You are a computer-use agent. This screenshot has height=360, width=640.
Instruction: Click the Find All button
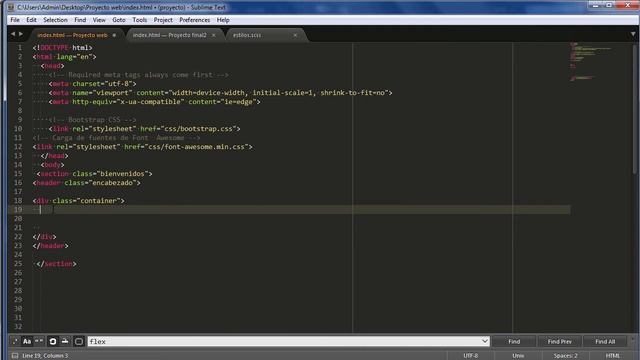[605, 341]
